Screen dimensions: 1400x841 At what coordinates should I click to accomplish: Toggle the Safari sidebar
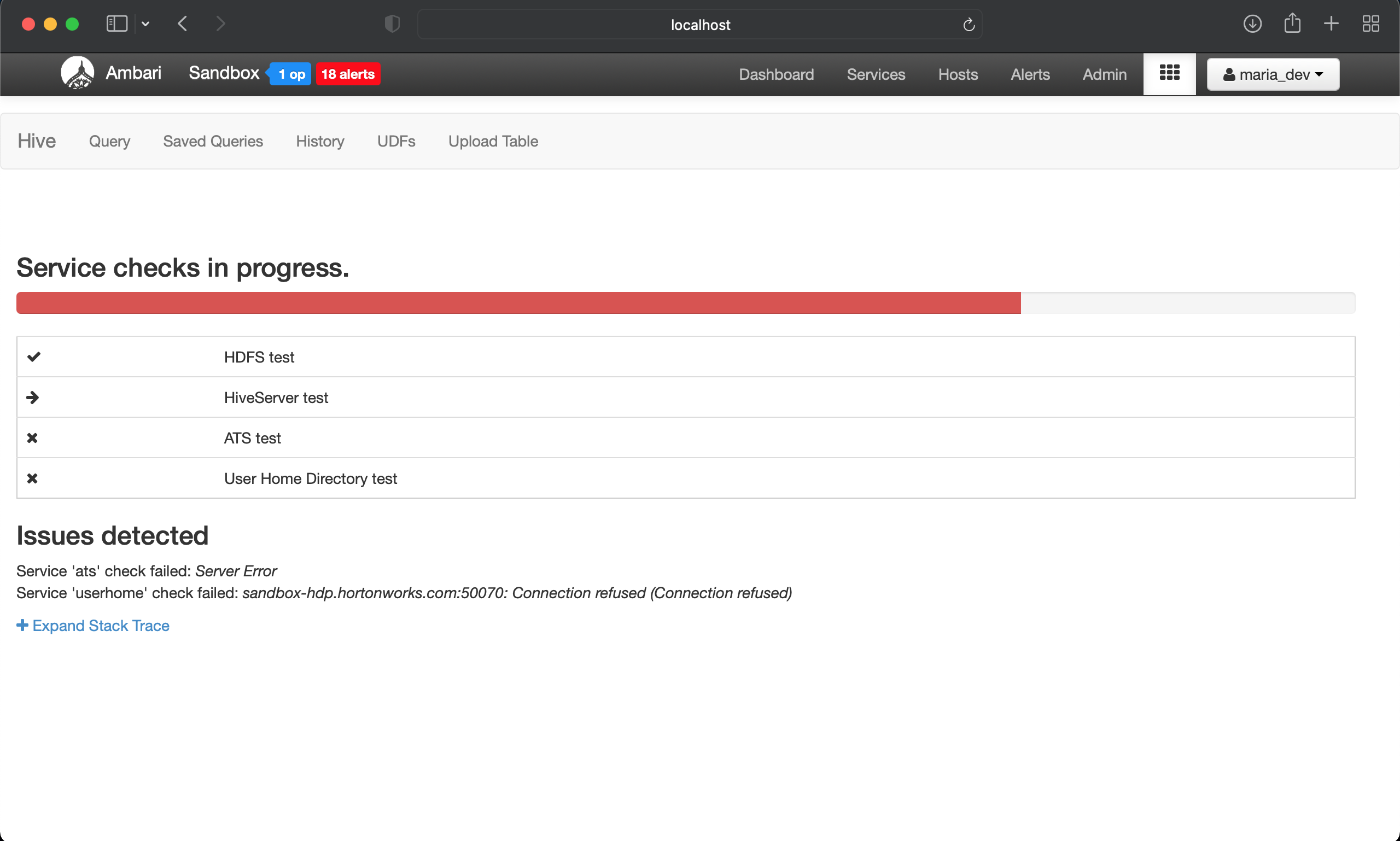click(x=116, y=24)
